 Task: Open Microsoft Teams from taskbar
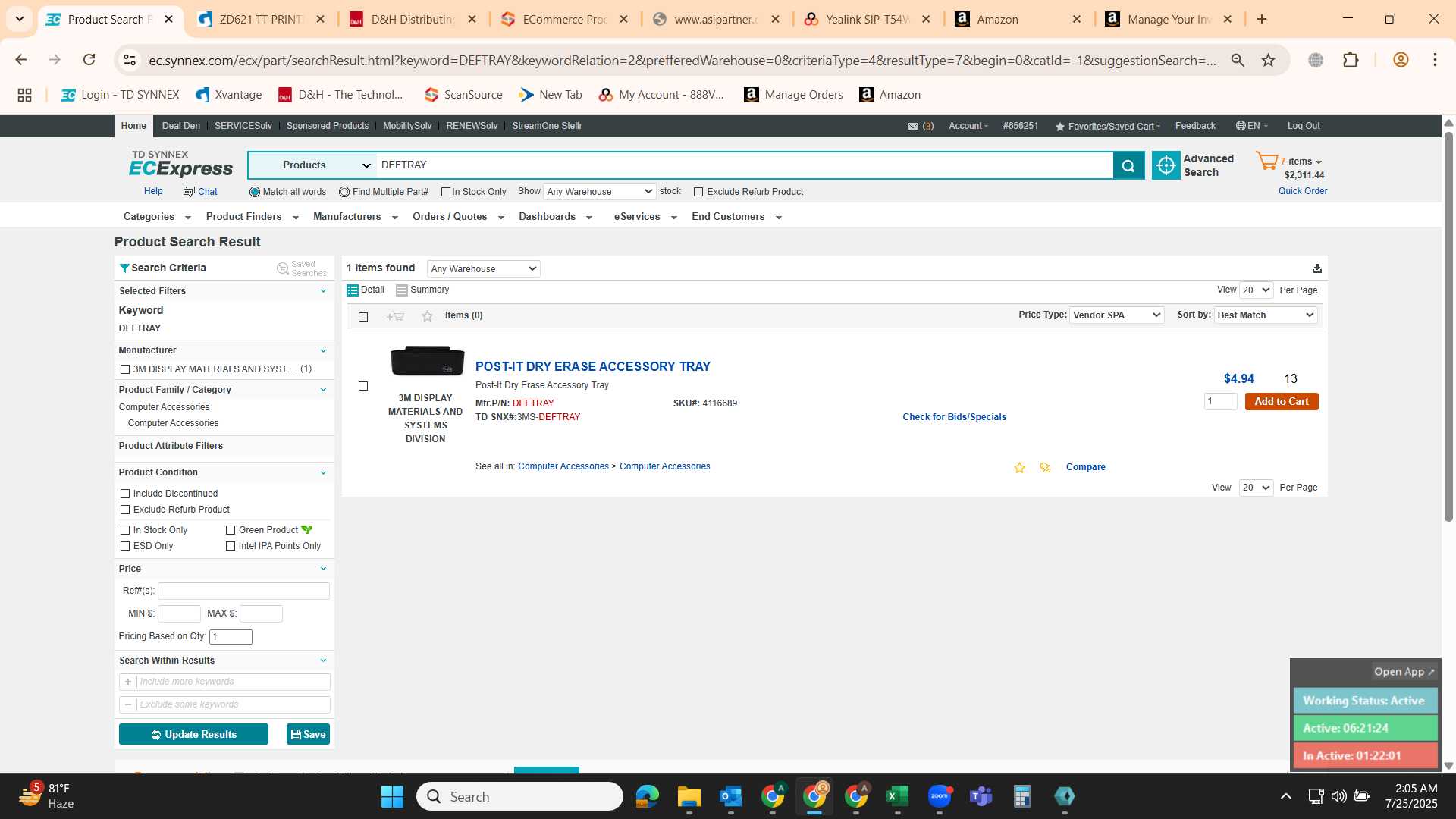981,796
